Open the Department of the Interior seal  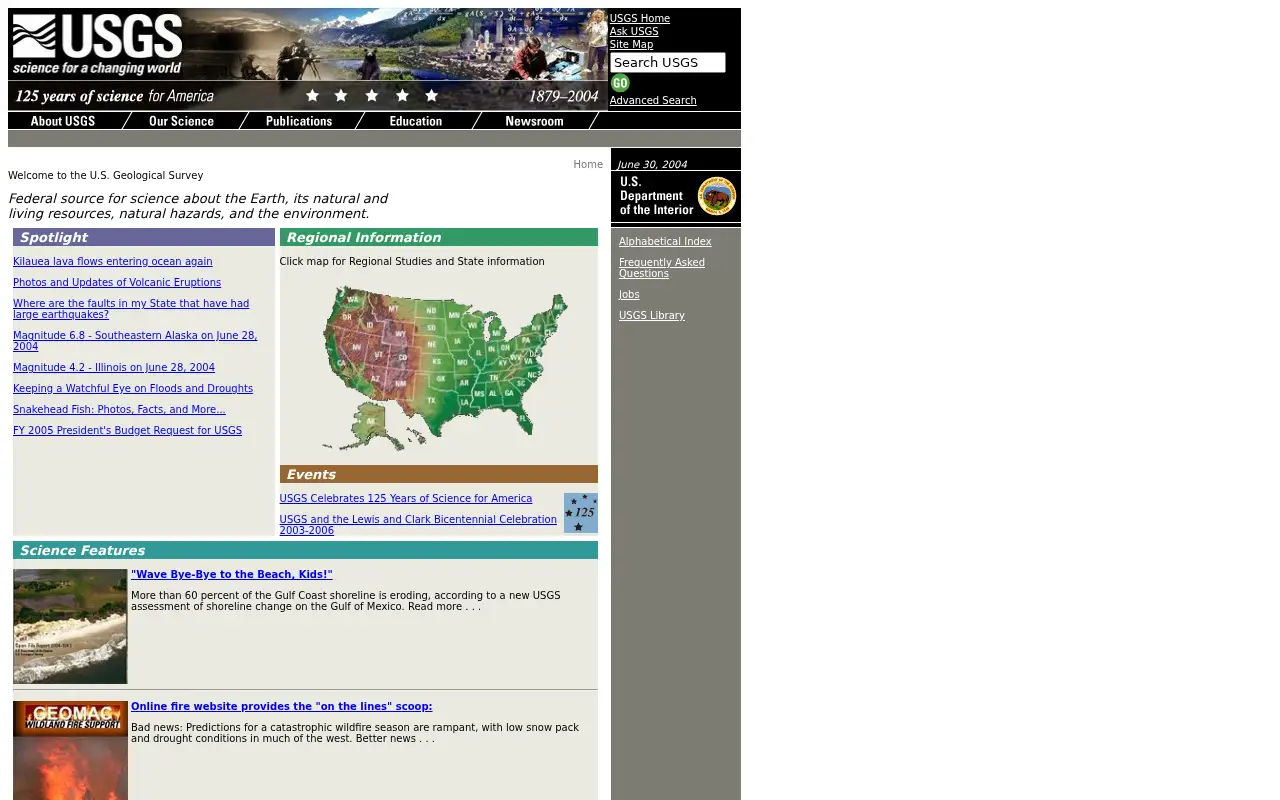tap(716, 196)
